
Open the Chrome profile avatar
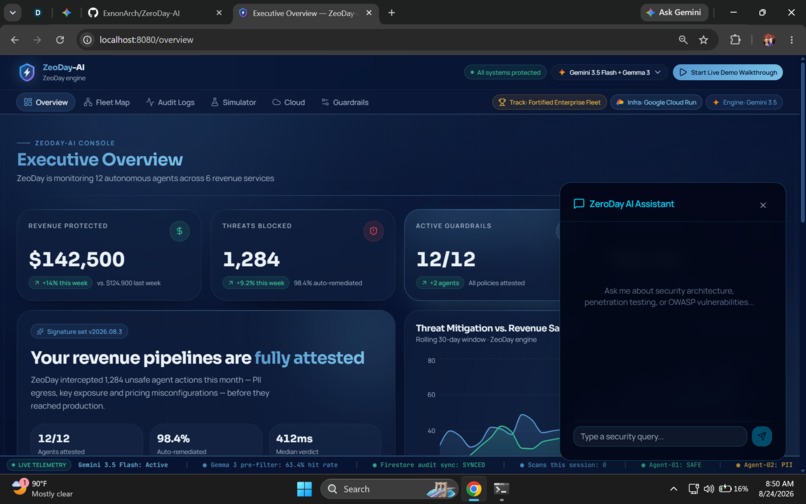769,40
